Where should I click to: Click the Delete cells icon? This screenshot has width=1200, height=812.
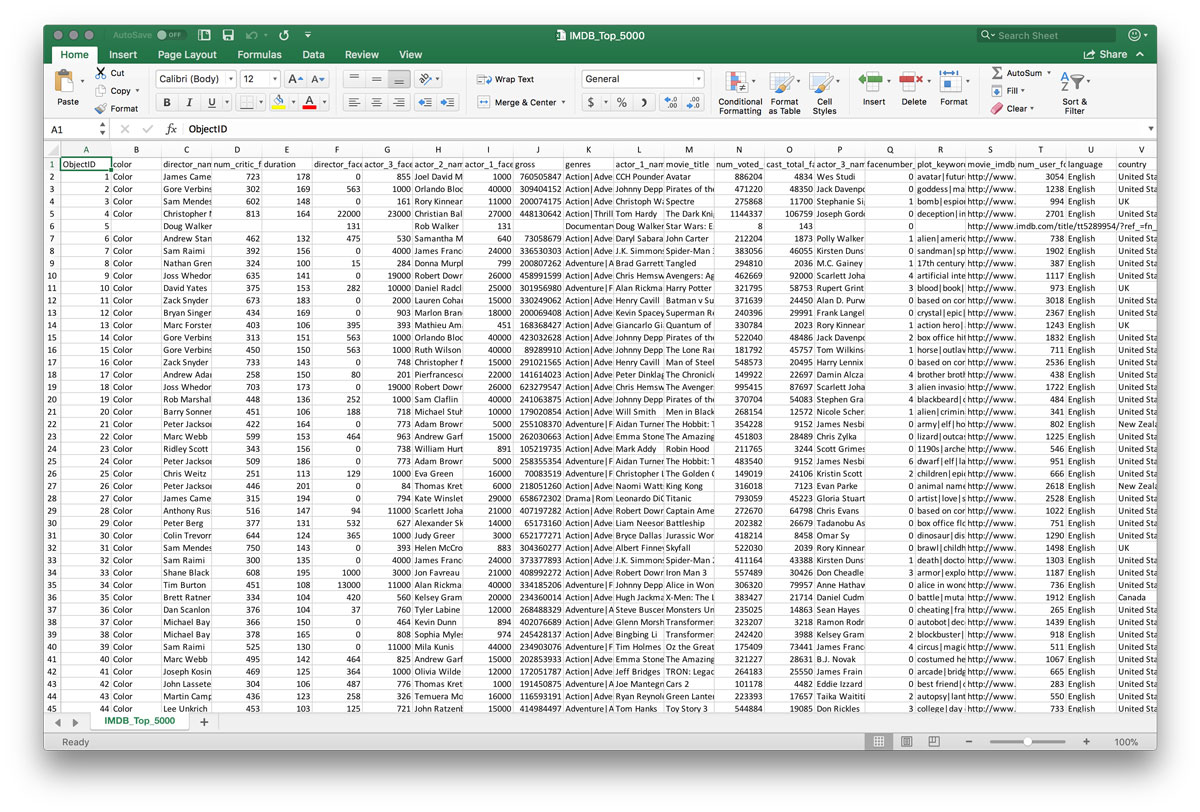coord(913,82)
